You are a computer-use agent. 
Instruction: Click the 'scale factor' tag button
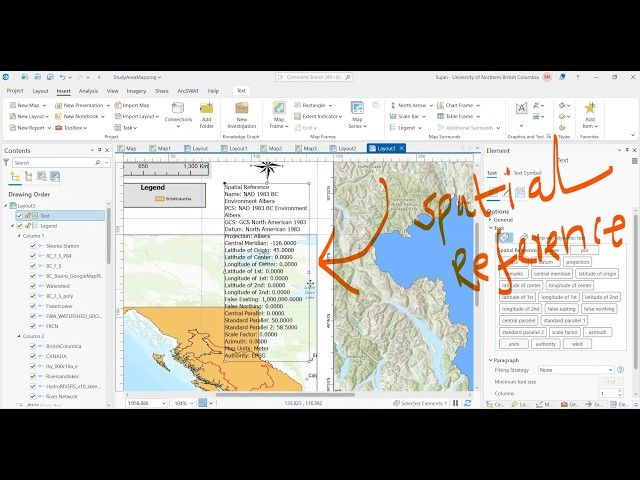click(x=564, y=332)
